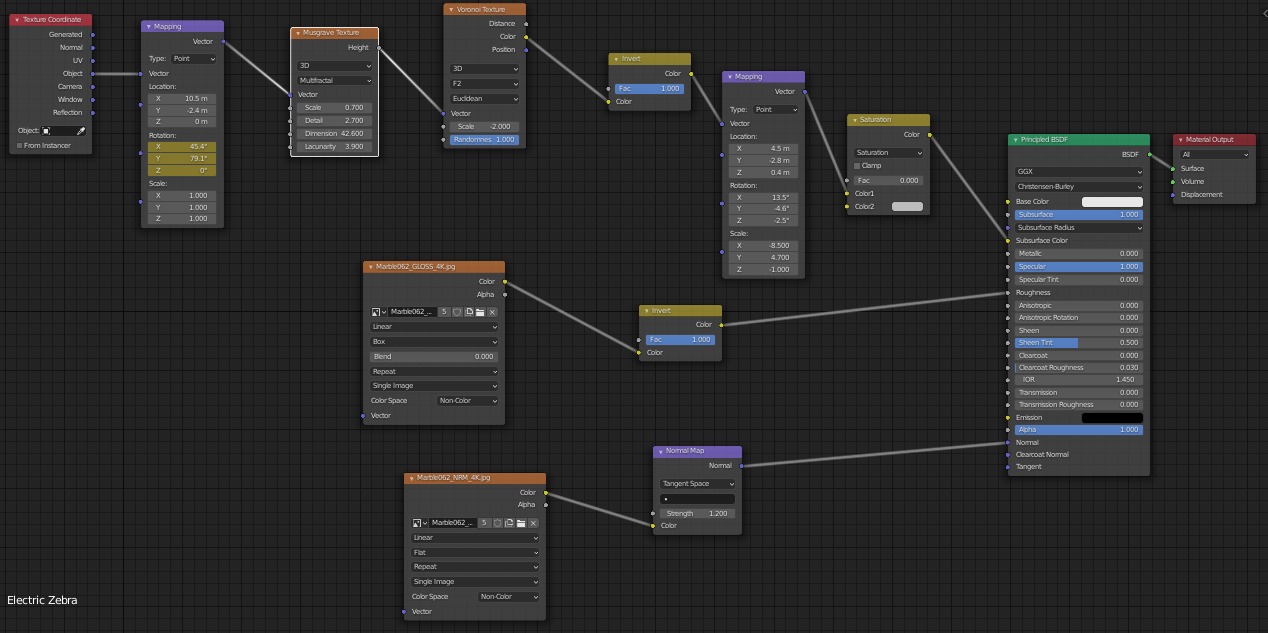The image size is (1268, 633).
Task: Open the Multifractal type dropdown
Action: coord(334,80)
